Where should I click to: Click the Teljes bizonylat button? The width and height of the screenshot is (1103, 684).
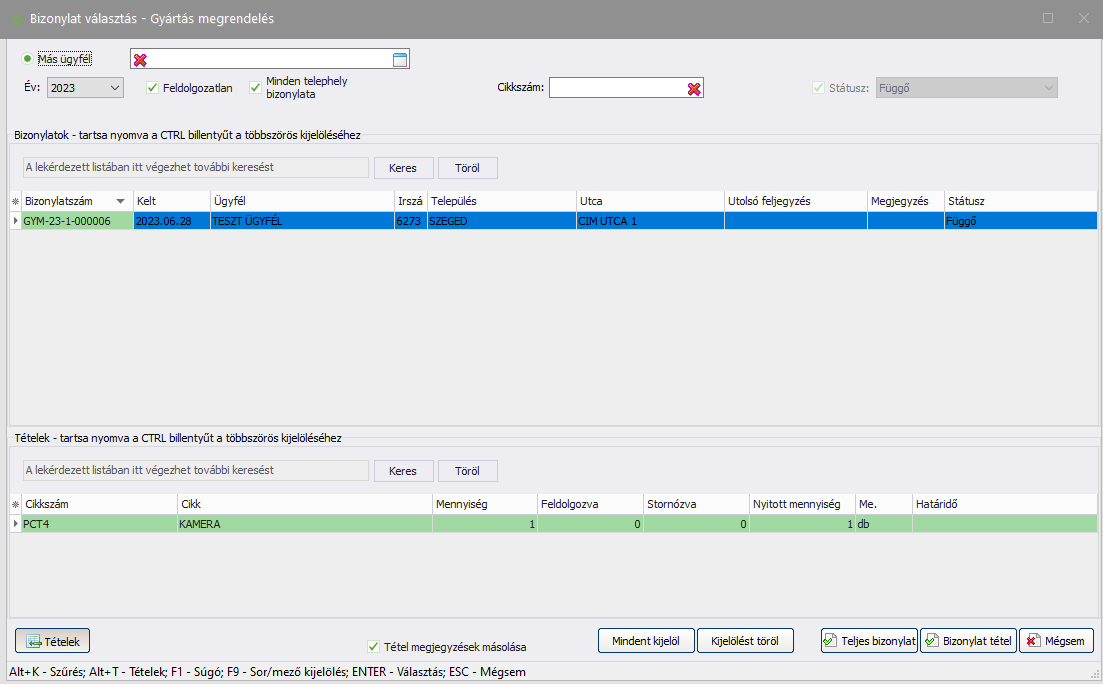[868, 641]
